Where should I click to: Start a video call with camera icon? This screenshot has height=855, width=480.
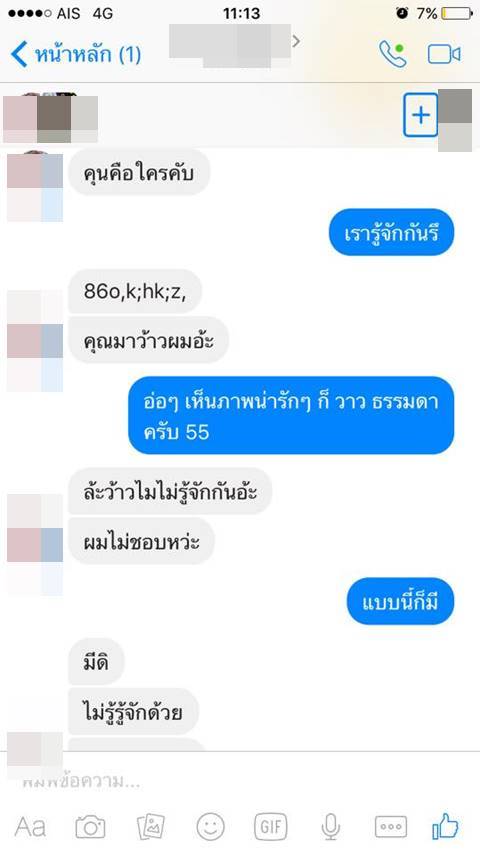click(x=444, y=54)
